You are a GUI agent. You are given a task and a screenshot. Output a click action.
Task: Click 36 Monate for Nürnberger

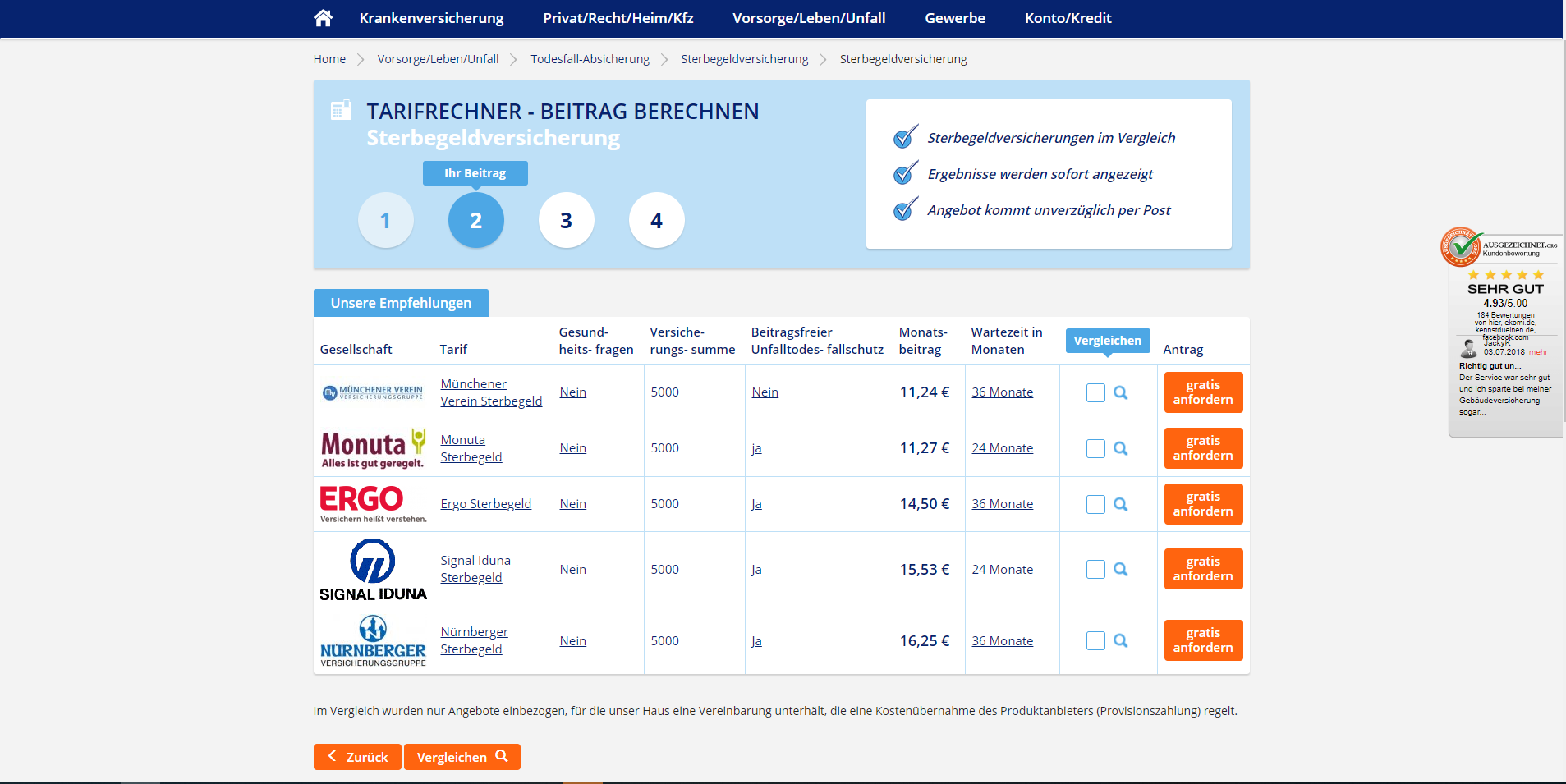pyautogui.click(x=1002, y=641)
